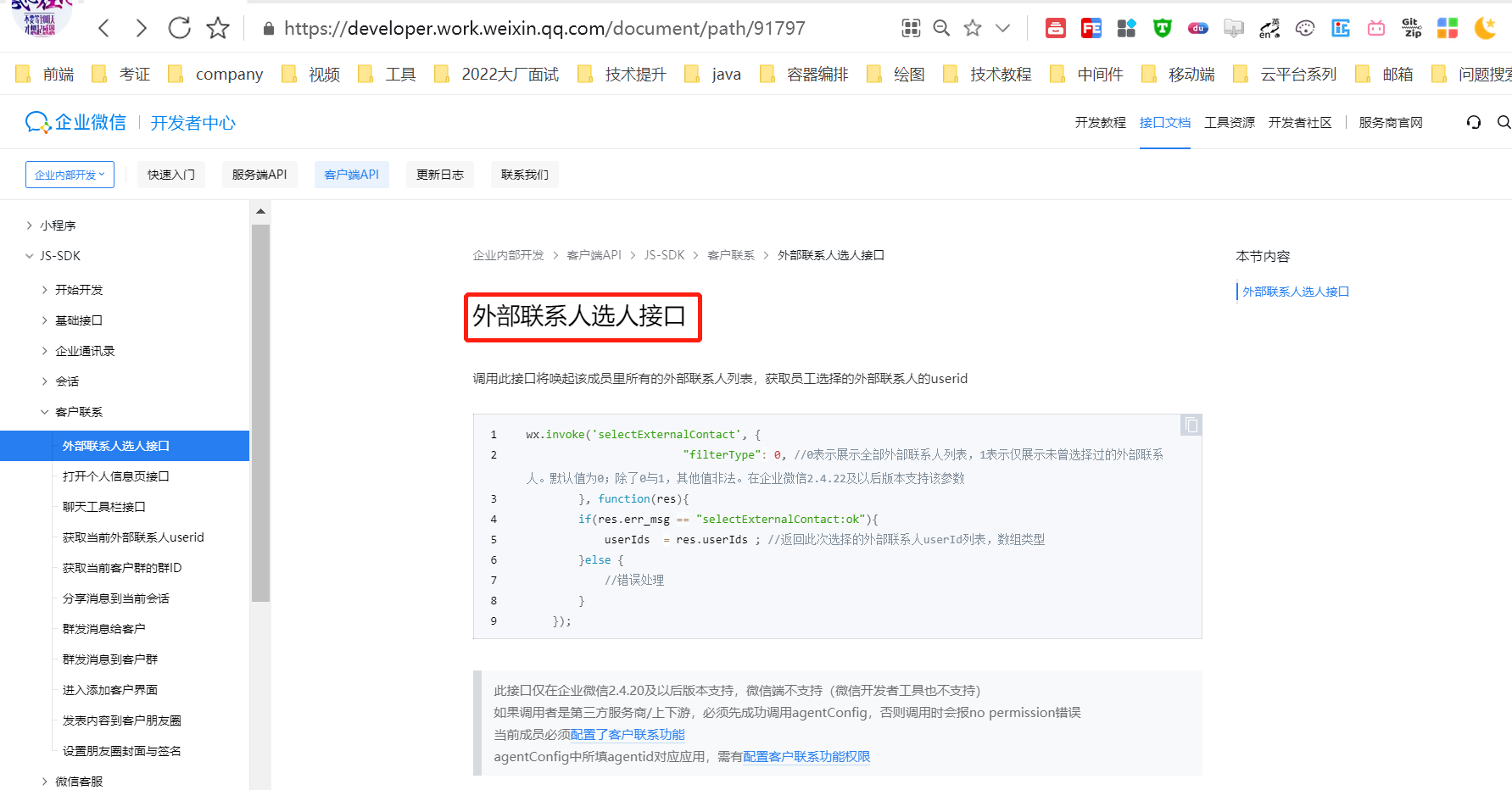Click the 快速入门 button
1512x790 pixels.
click(170, 174)
